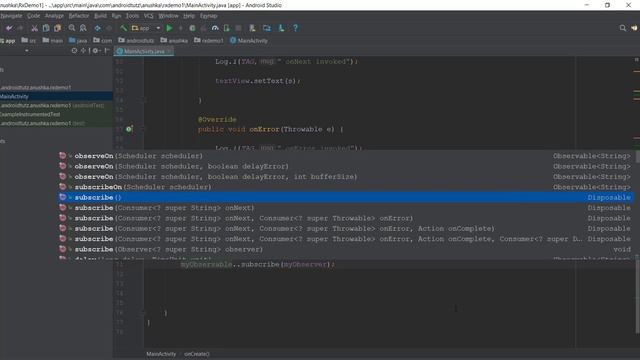Choose subscribe(Observer observer) void completion

click(x=345, y=249)
